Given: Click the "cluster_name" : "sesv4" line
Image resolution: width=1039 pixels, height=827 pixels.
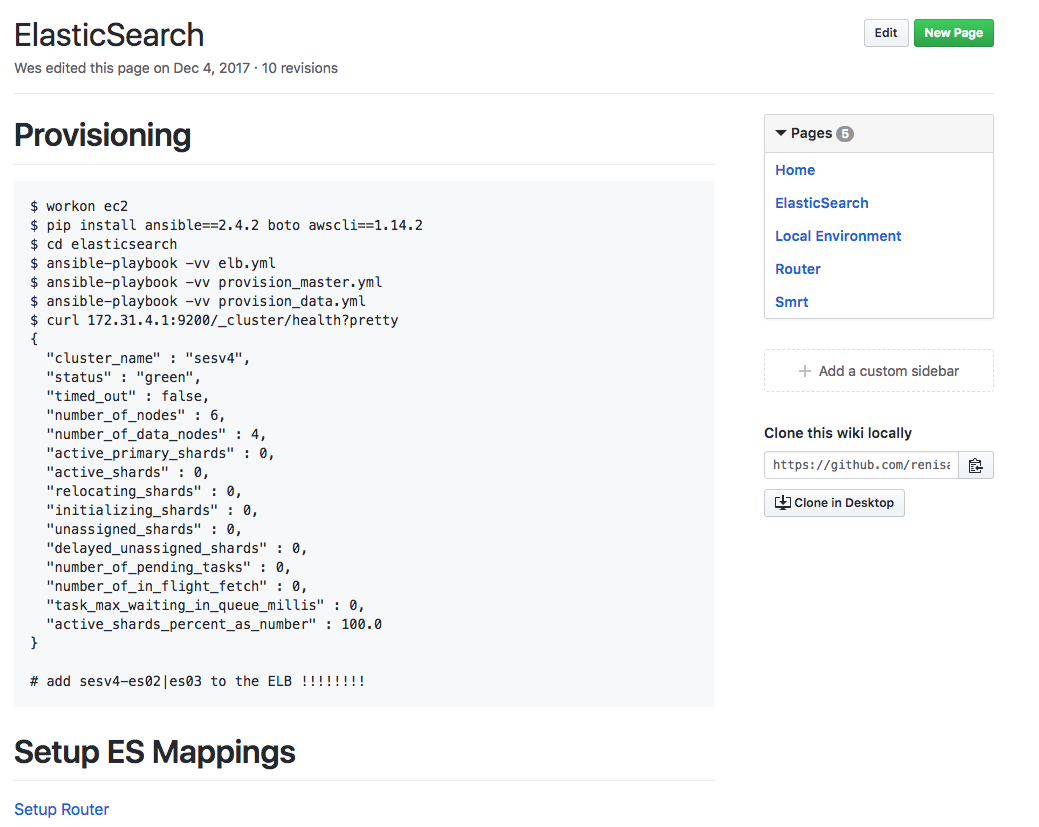Looking at the screenshot, I should (x=148, y=358).
